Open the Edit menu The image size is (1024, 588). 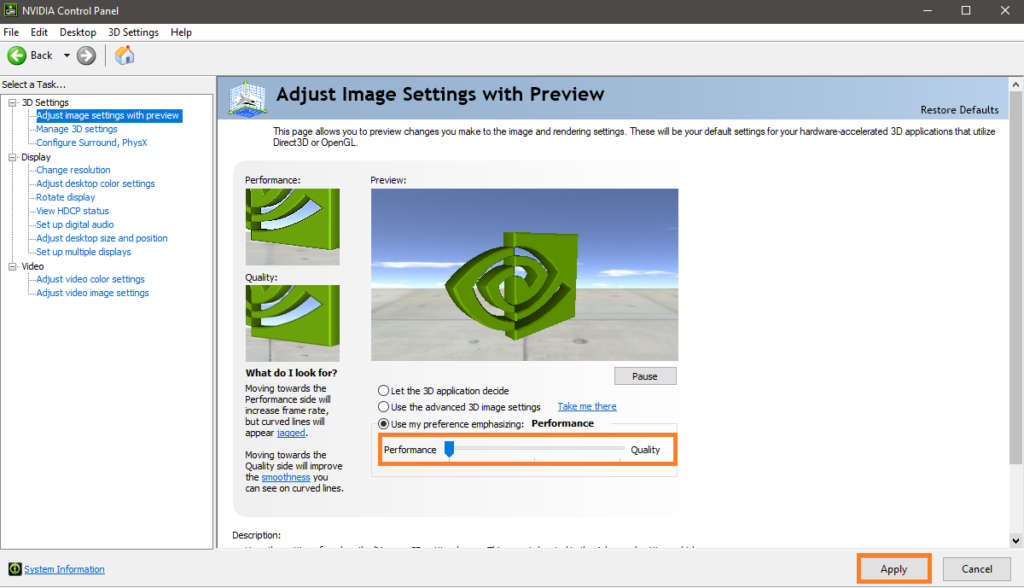click(x=39, y=32)
